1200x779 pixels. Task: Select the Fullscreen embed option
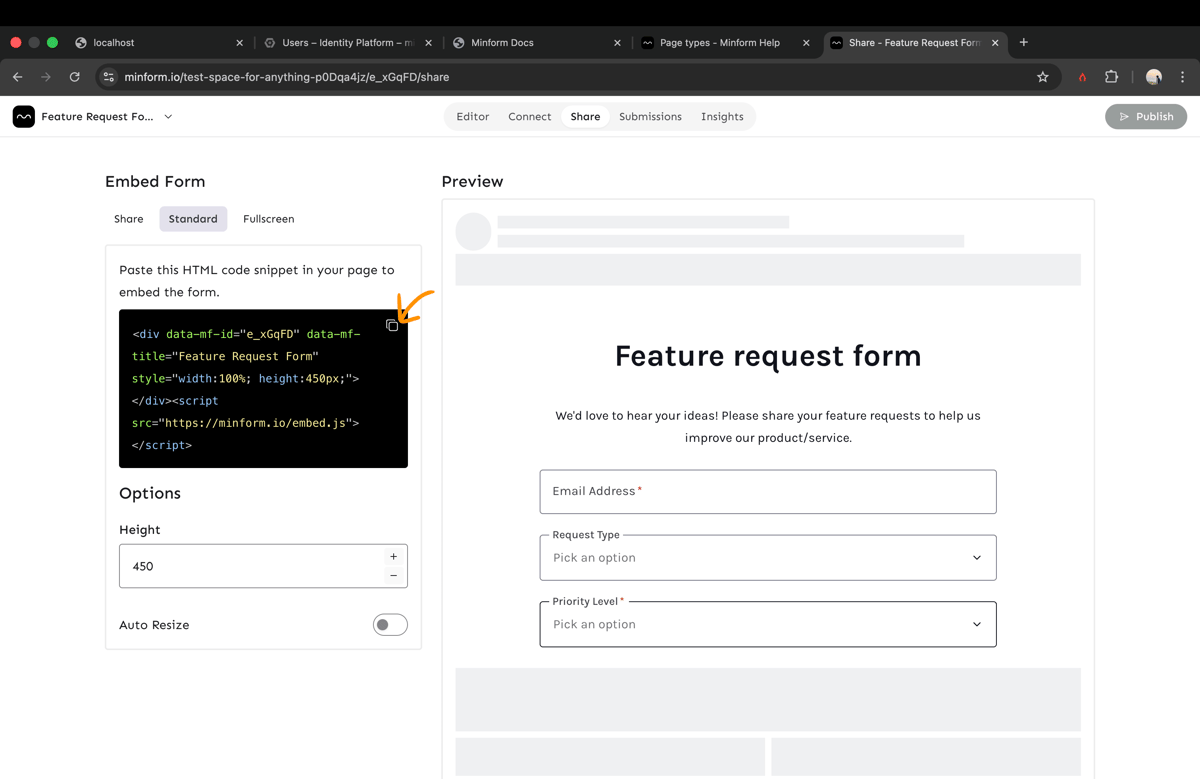click(x=268, y=219)
